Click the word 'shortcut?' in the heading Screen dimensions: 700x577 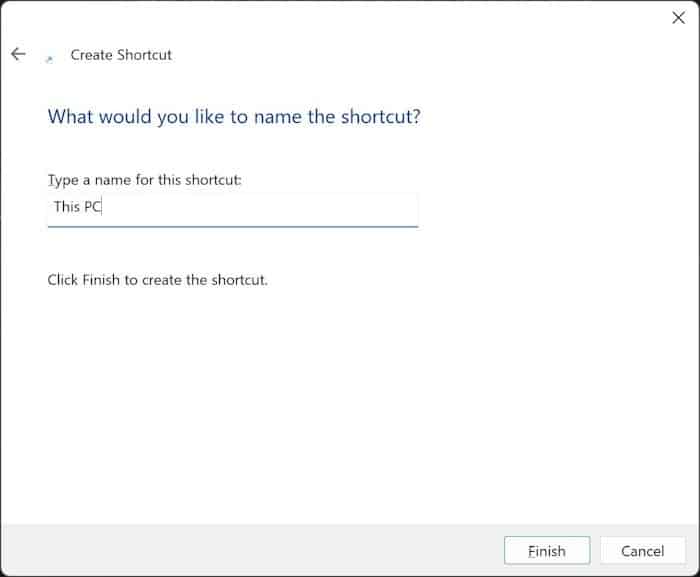[x=383, y=117]
